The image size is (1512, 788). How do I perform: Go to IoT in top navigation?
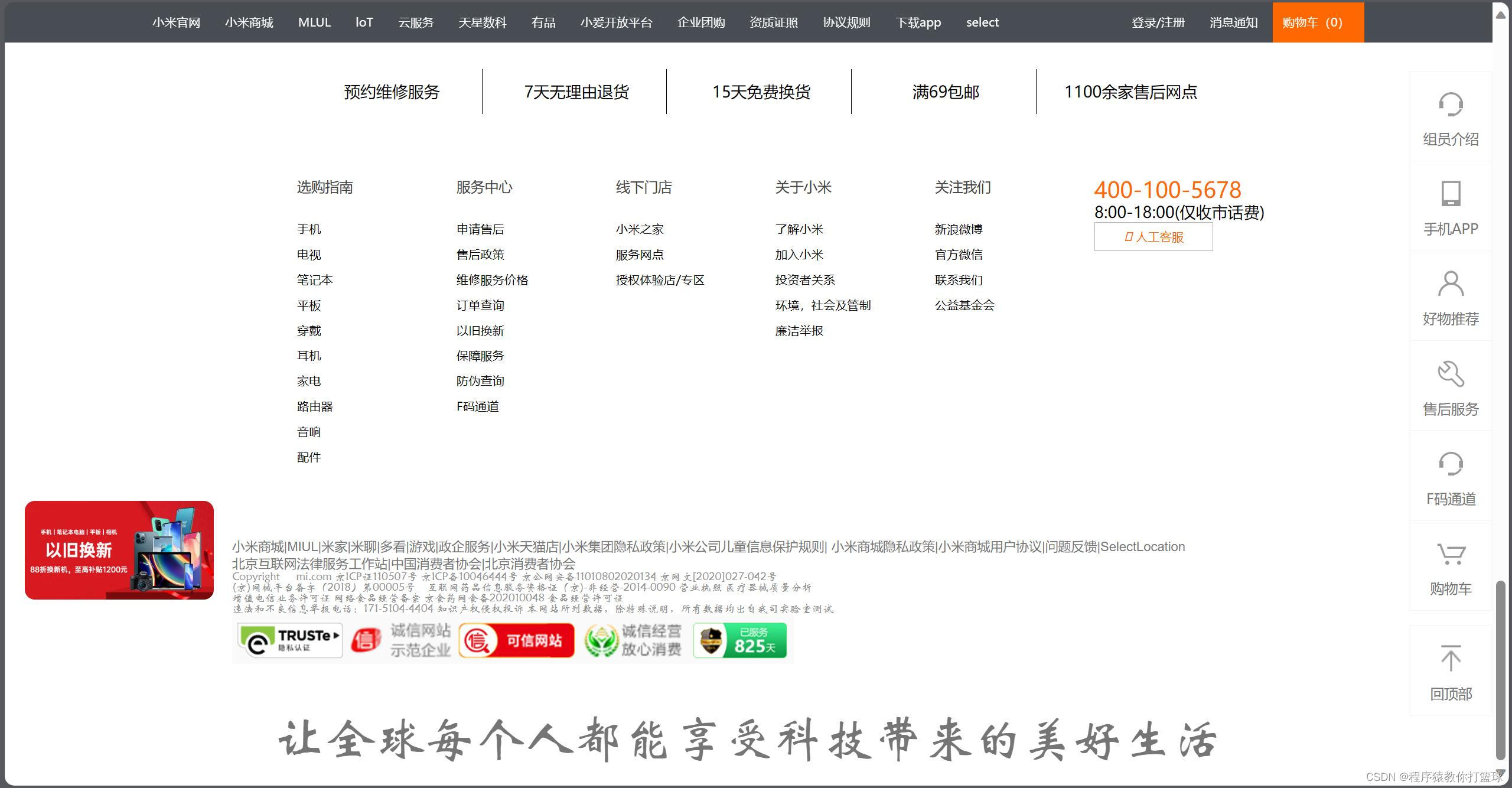(x=364, y=22)
